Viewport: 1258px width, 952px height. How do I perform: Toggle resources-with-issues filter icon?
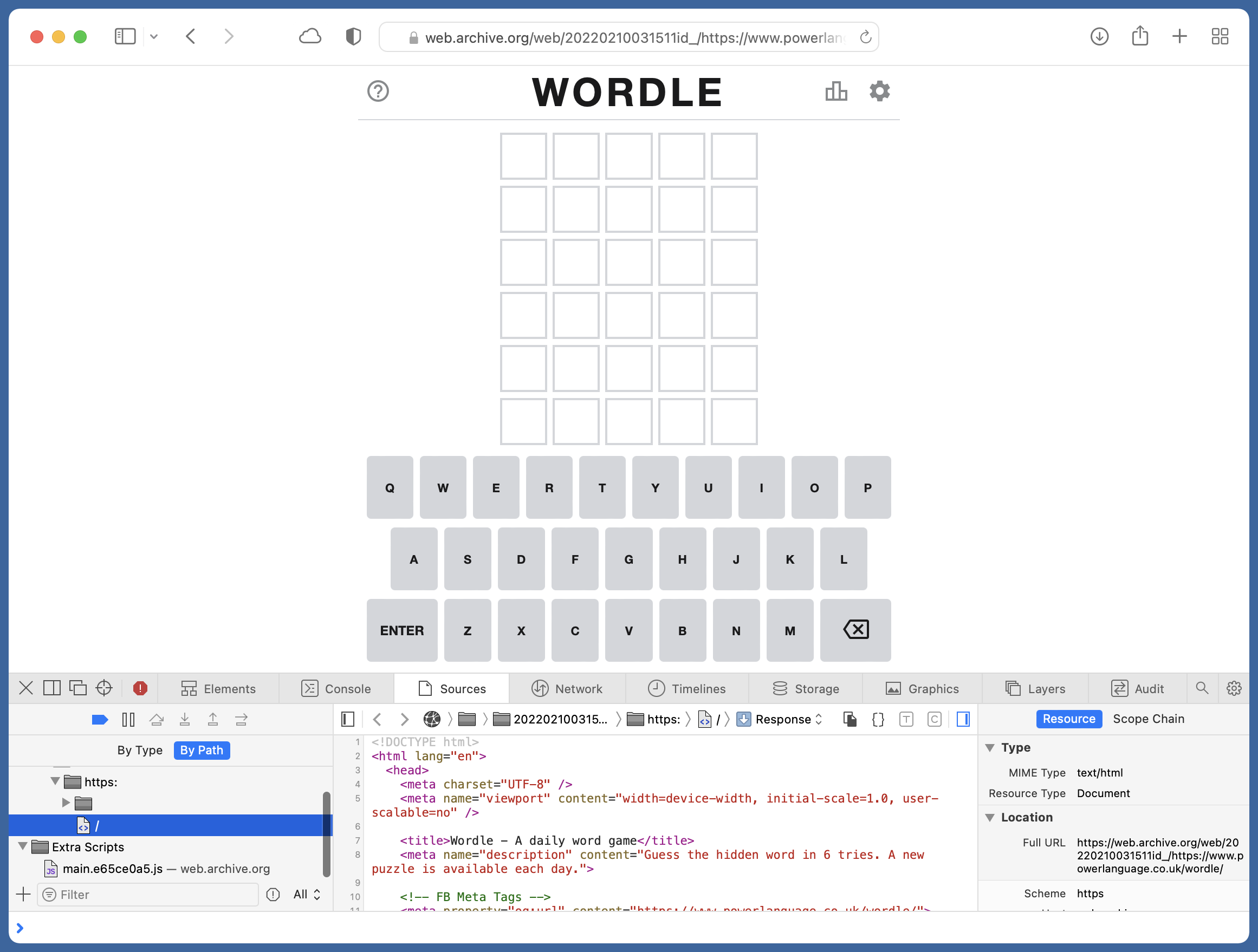click(273, 894)
